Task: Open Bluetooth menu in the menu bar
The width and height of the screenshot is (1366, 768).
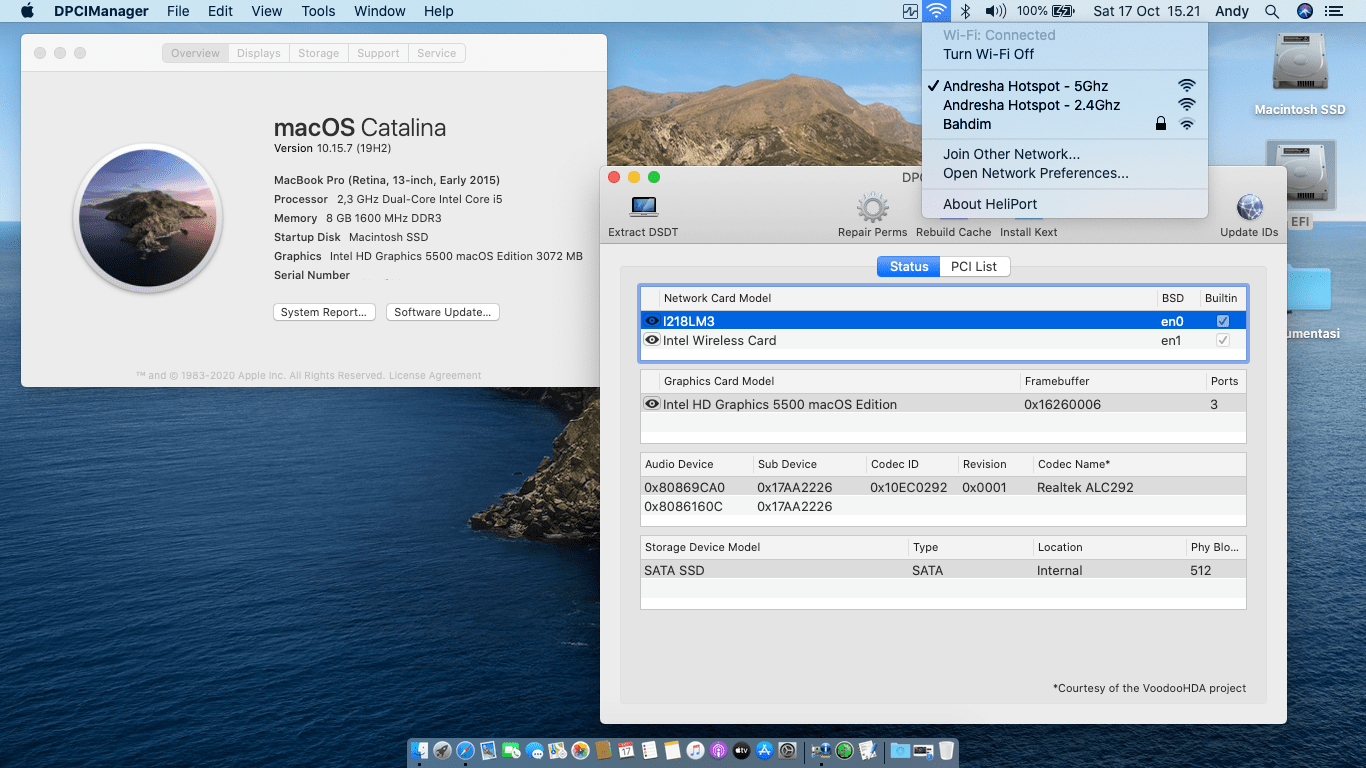Action: (965, 11)
